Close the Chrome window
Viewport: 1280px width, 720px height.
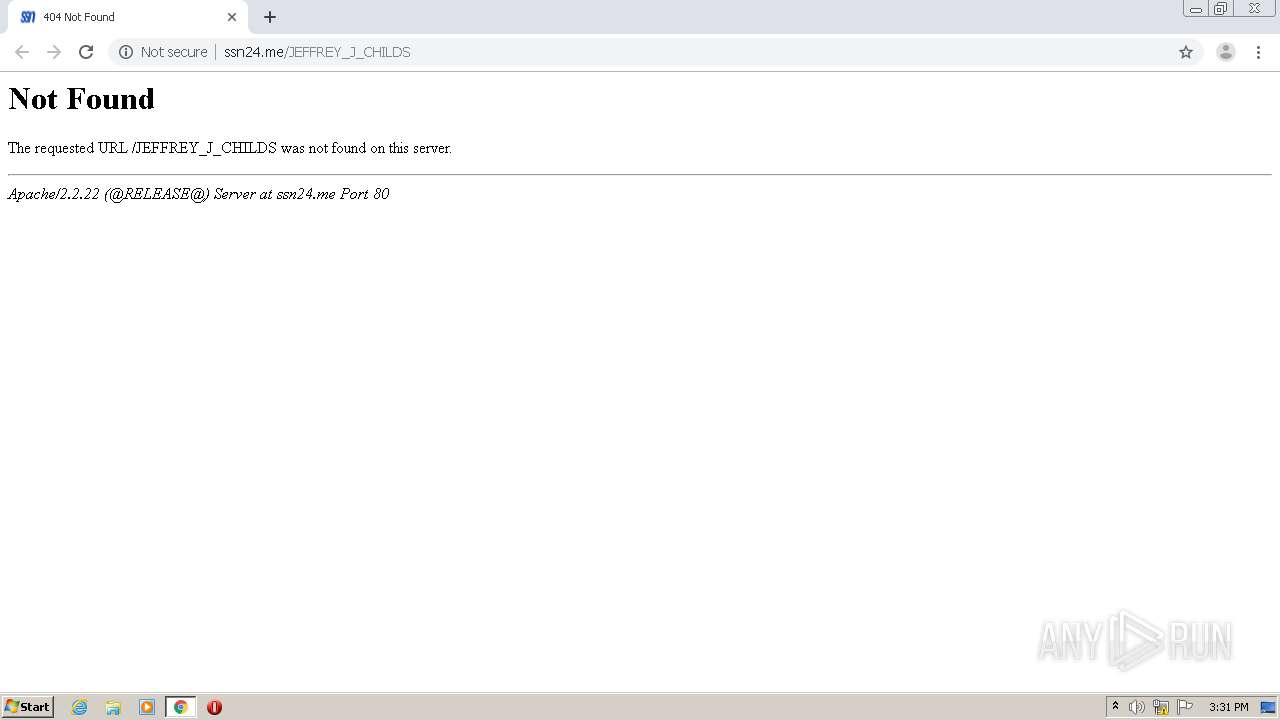(1254, 9)
